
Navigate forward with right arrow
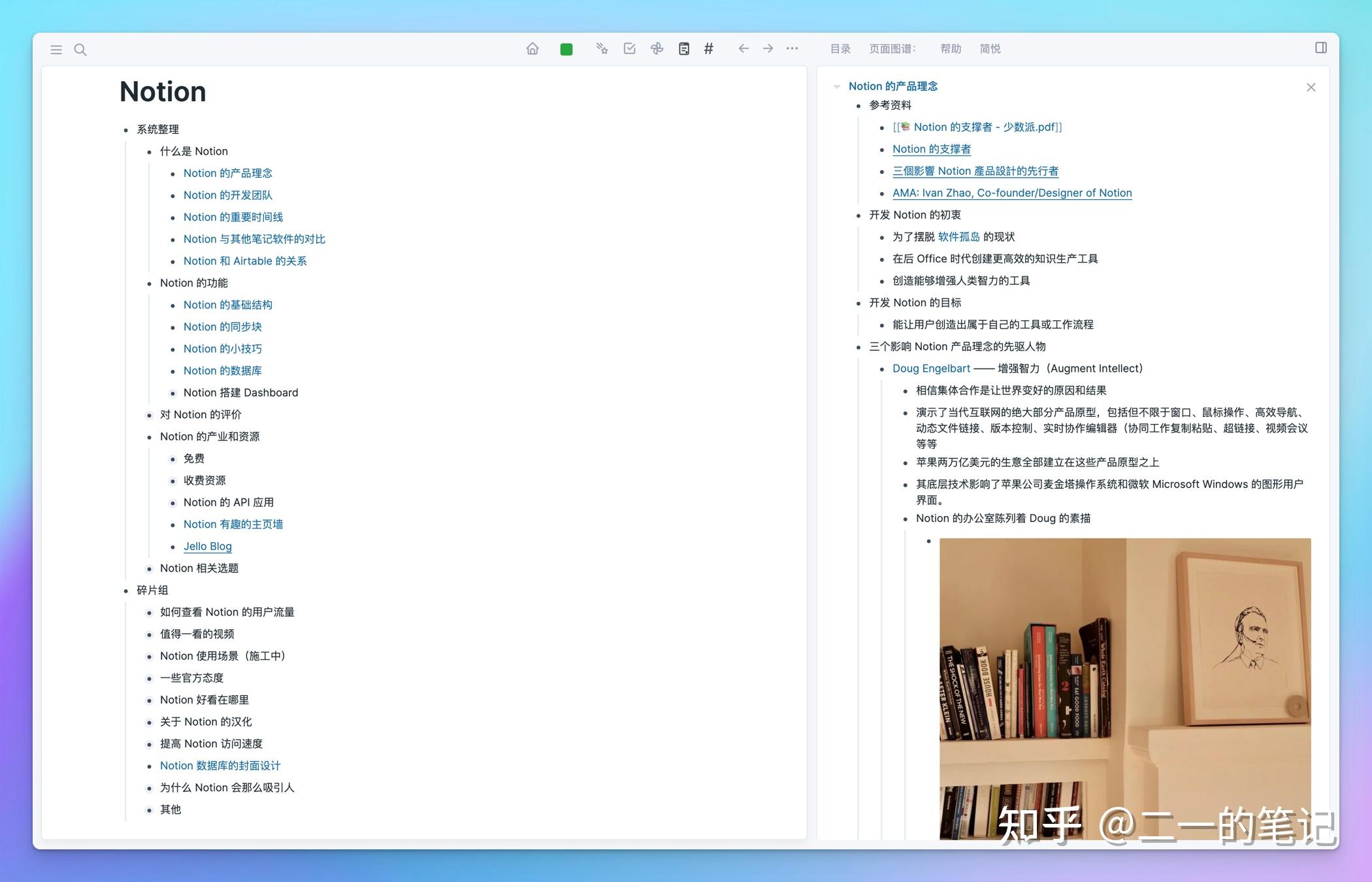tap(768, 48)
